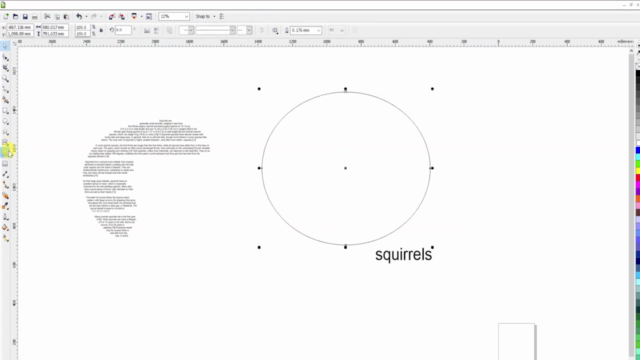Viewport: 640px width, 360px height.
Task: Open the outline width dropdown
Action: click(318, 30)
